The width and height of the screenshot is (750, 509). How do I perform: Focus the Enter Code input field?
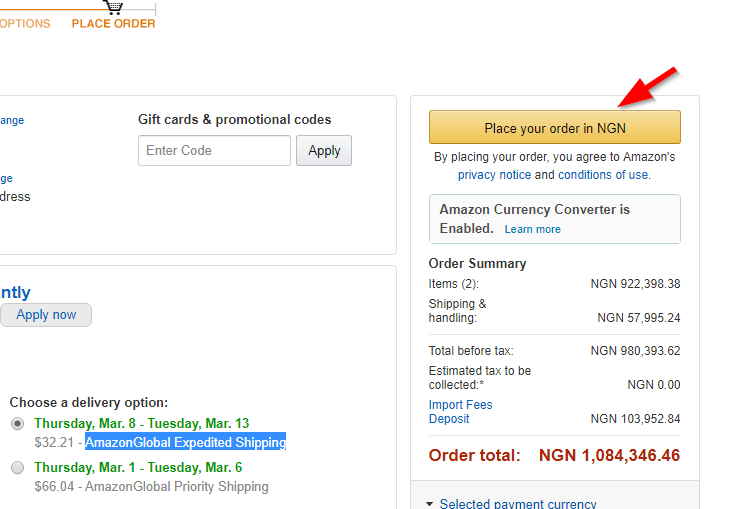[214, 151]
